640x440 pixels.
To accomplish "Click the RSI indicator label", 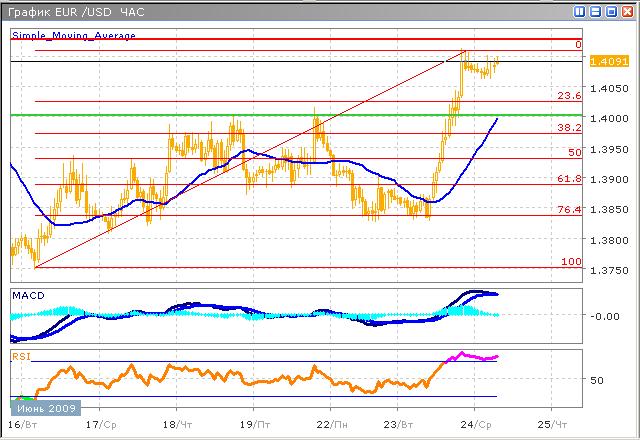I will pyautogui.click(x=21, y=355).
